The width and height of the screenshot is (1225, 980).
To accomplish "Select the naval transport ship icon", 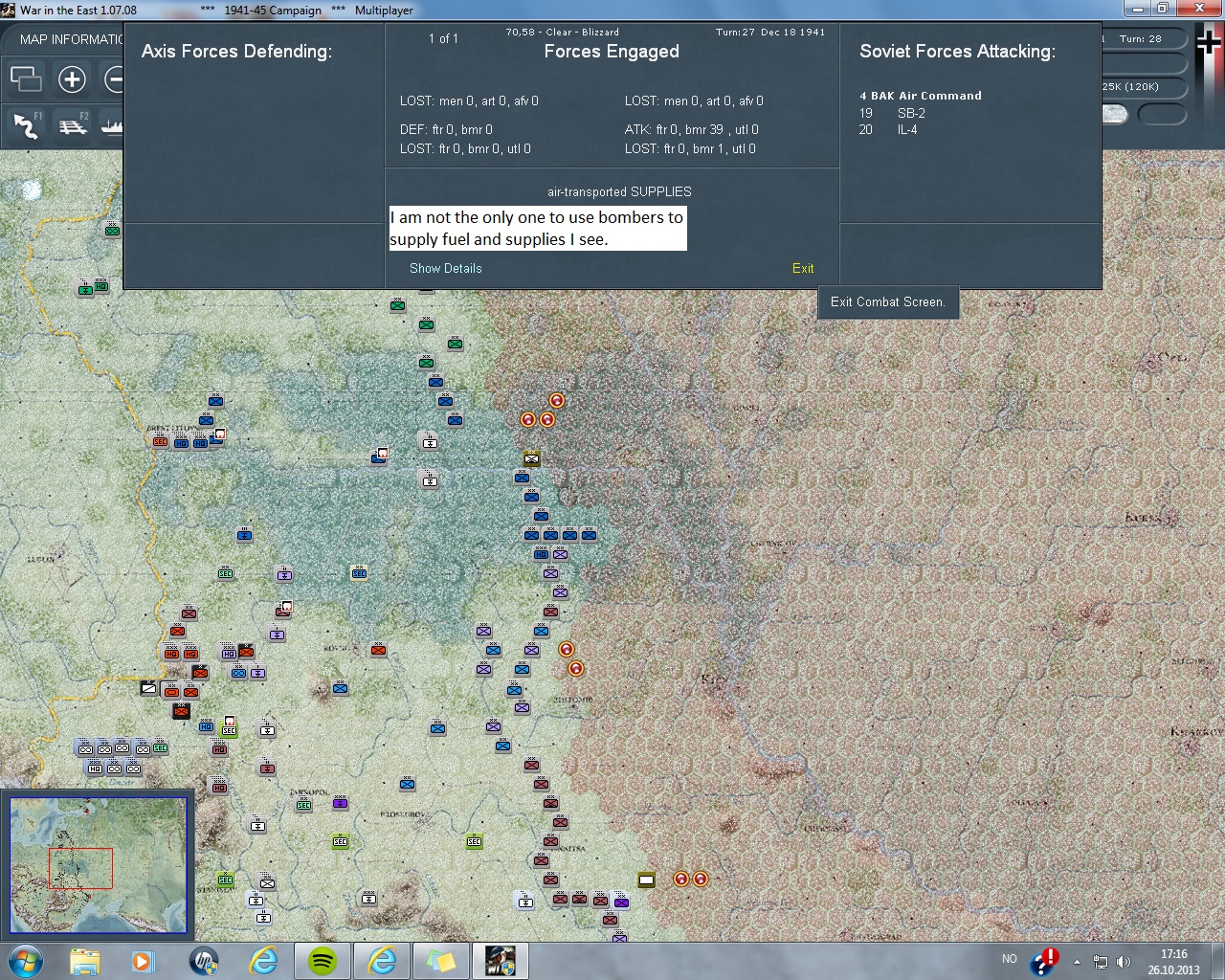I will pyautogui.click(x=112, y=124).
